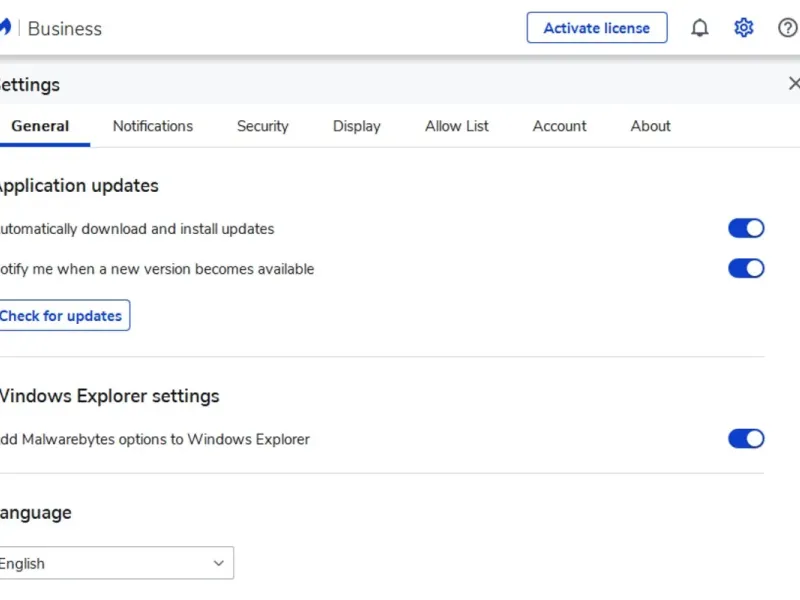View the Account tab
Image resolution: width=800 pixels, height=600 pixels.
tap(560, 126)
